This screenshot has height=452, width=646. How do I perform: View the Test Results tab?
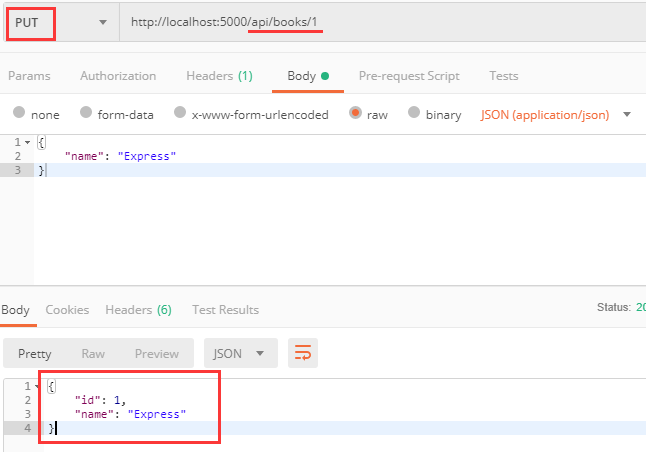tap(225, 310)
